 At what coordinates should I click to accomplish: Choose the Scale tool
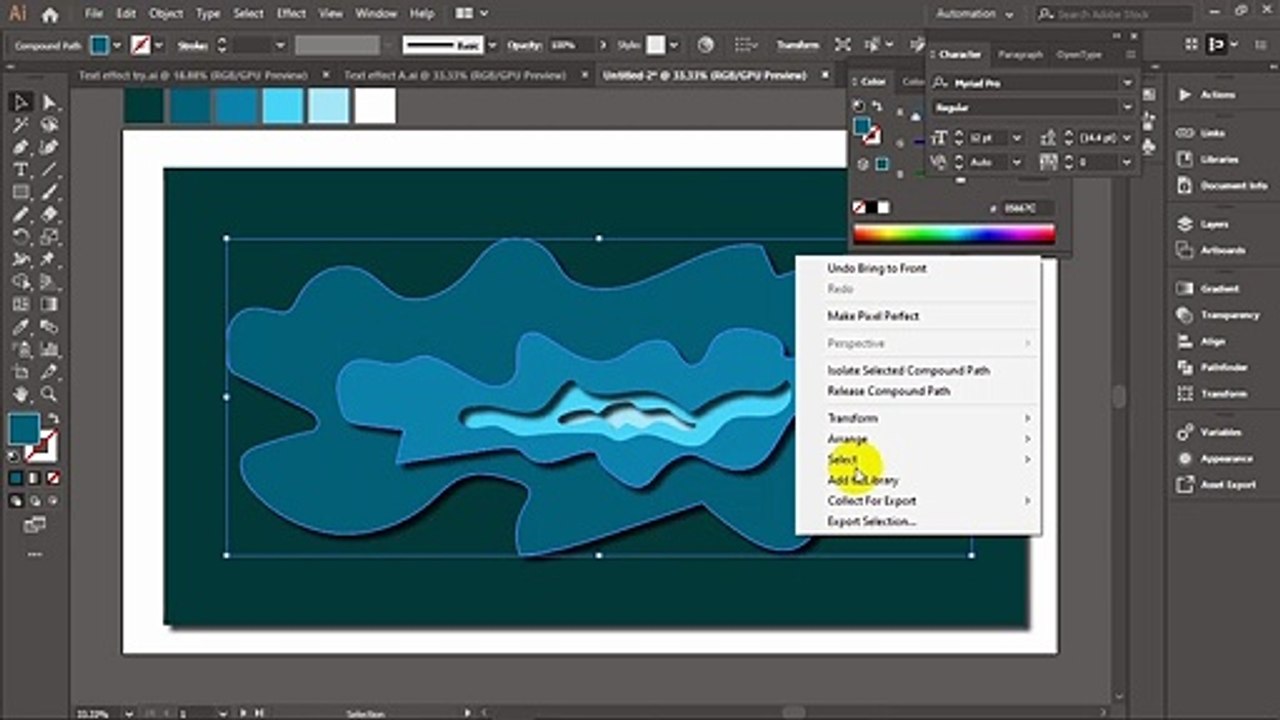[49, 237]
